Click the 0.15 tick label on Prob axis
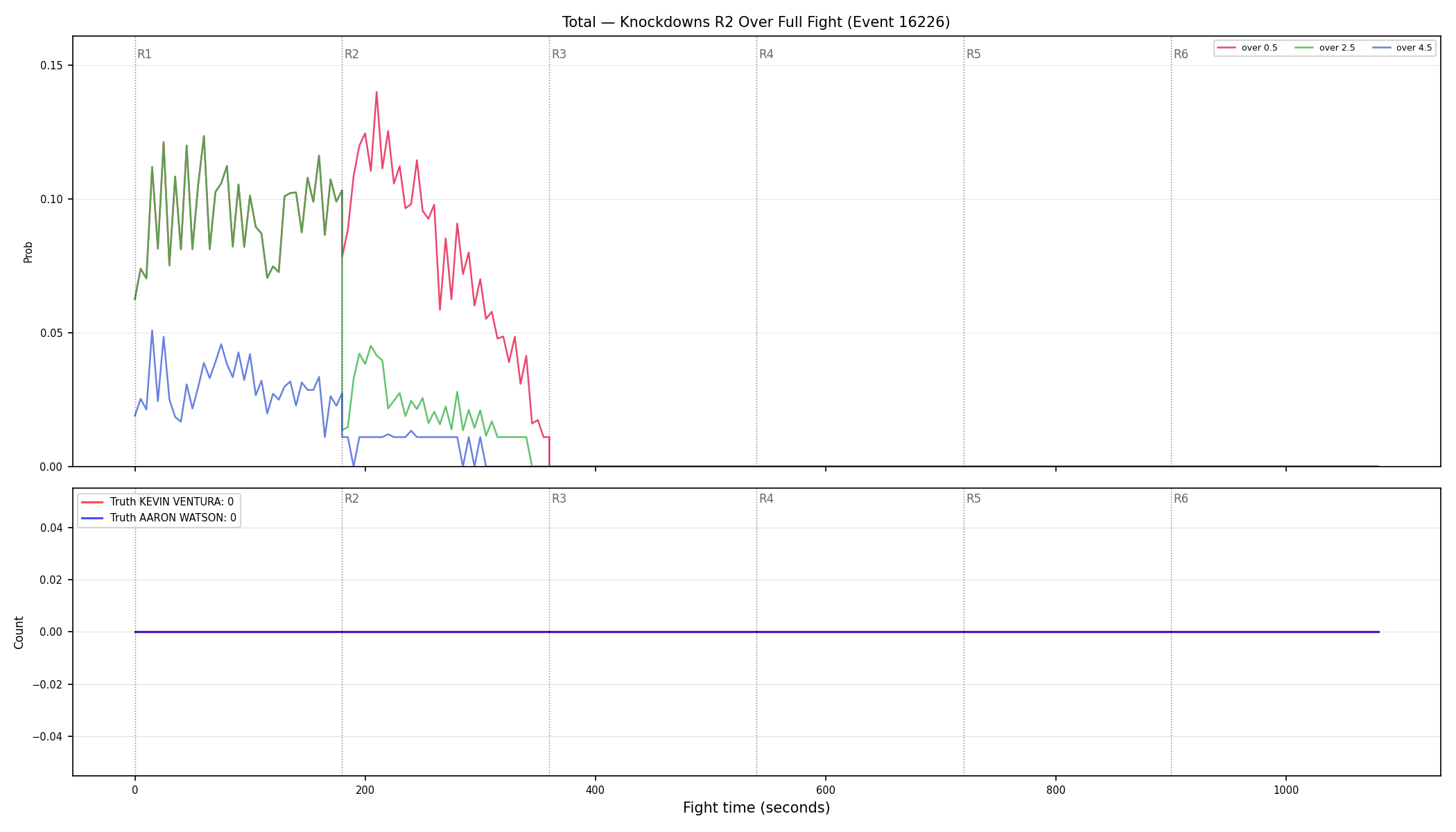The height and width of the screenshot is (832, 1456). (51, 66)
